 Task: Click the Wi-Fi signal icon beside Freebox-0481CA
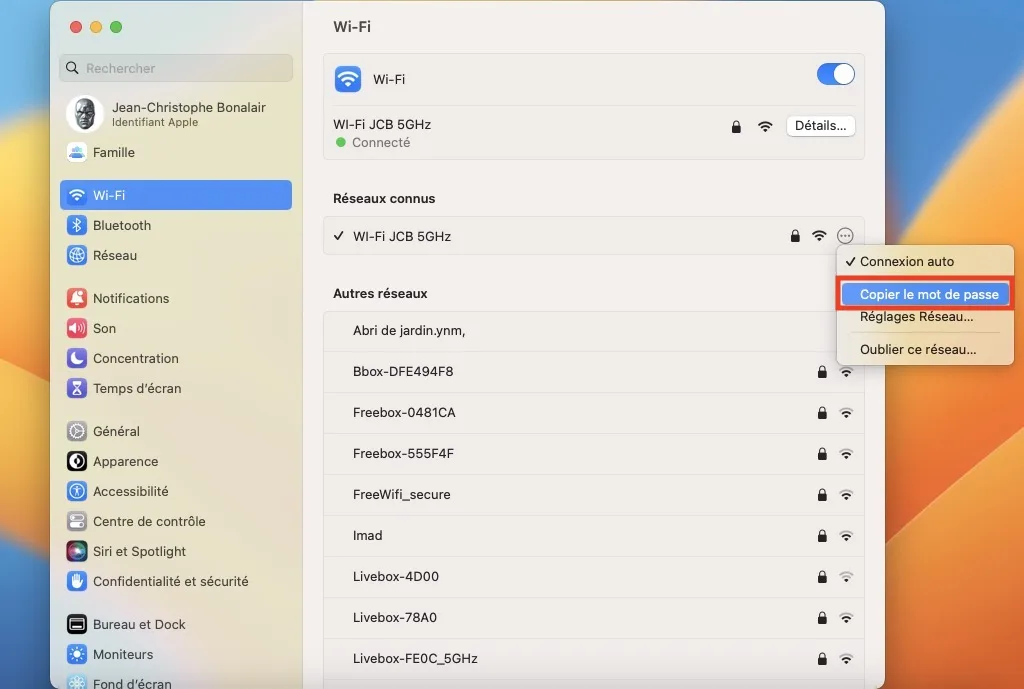(x=847, y=412)
